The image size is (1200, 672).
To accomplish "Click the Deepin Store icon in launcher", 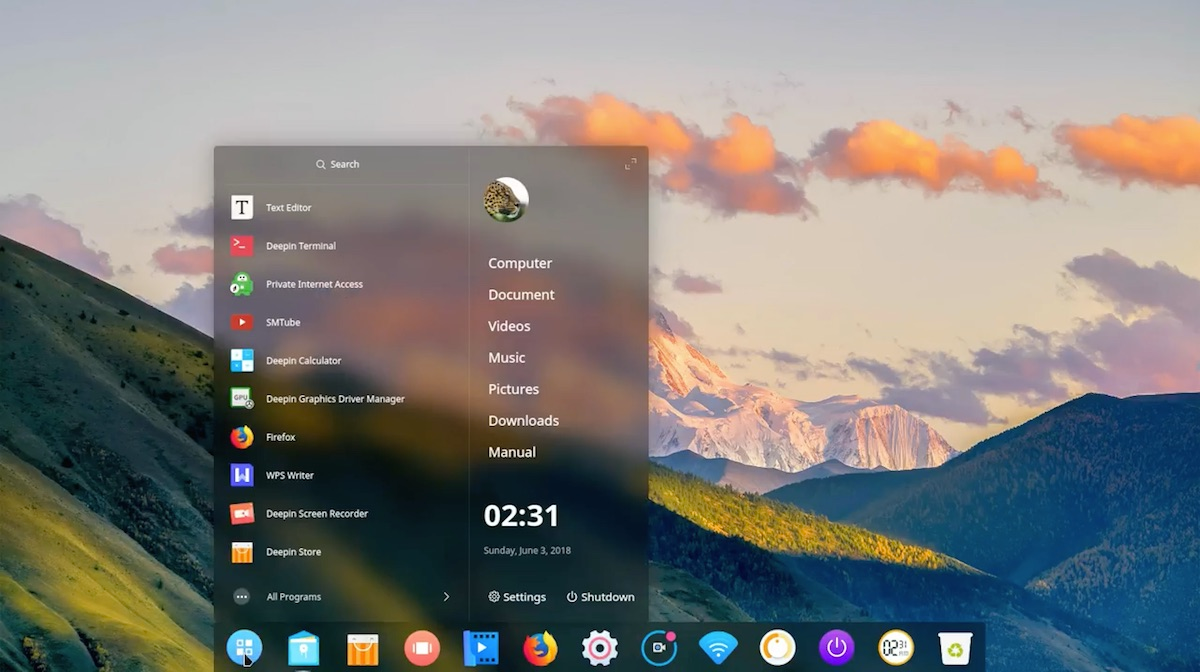I will (242, 551).
